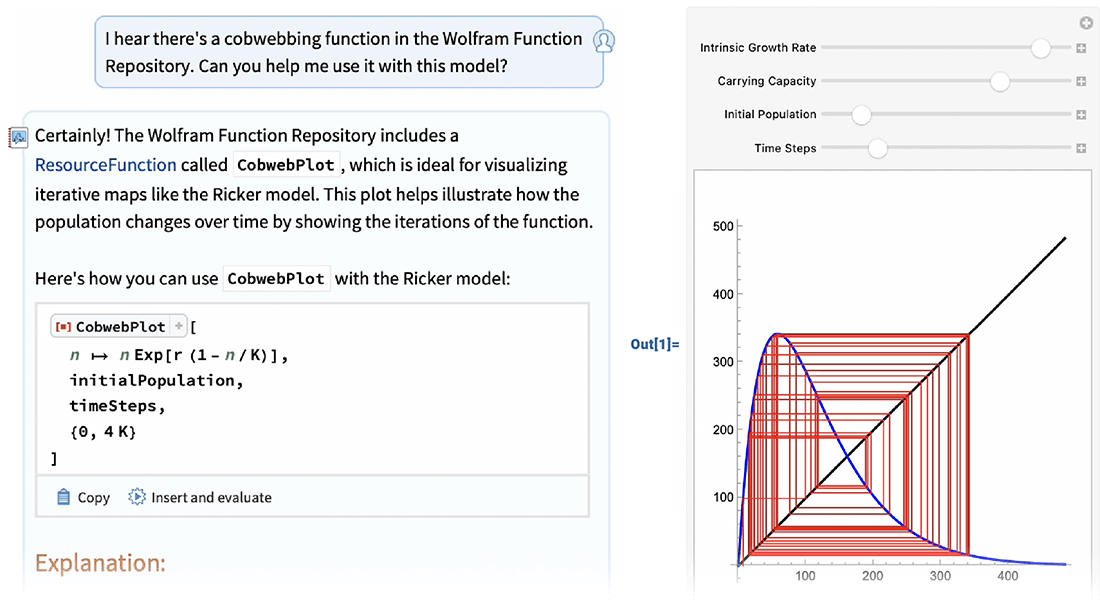Screen dimensions: 1100x600
Task: Show Initial Population slider's detailed controls
Action: coord(1081,115)
